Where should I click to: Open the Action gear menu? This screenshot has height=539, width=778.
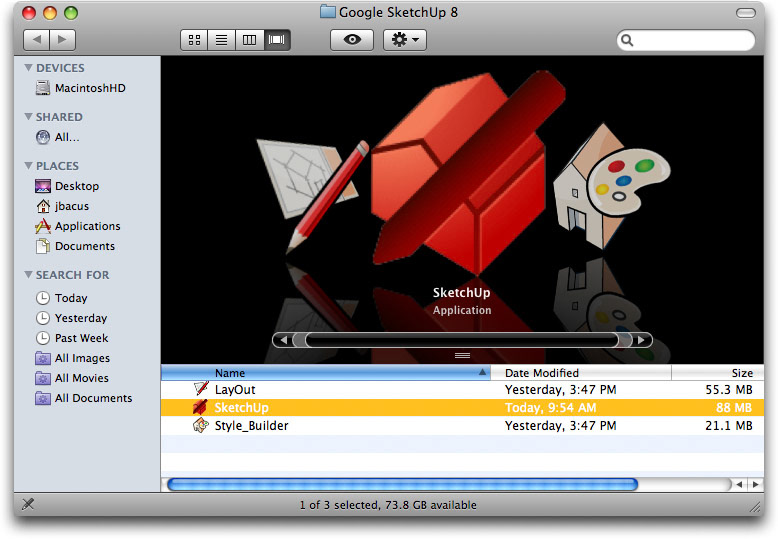coord(405,40)
